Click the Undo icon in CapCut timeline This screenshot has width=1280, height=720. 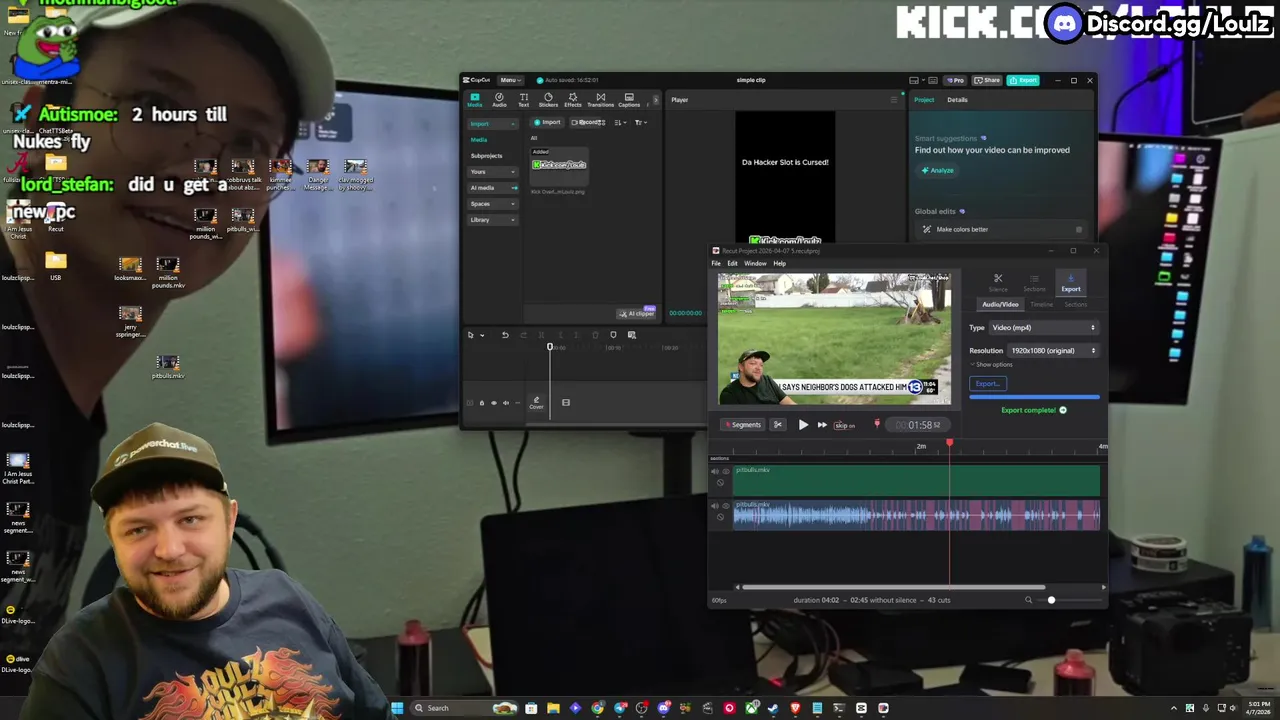pos(505,335)
